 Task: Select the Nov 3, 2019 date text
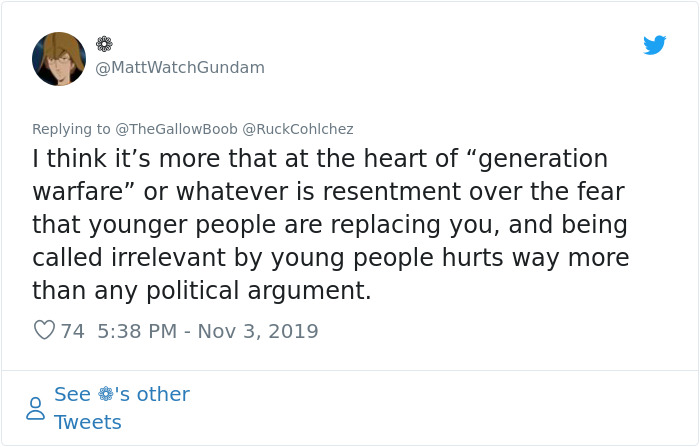tap(259, 330)
